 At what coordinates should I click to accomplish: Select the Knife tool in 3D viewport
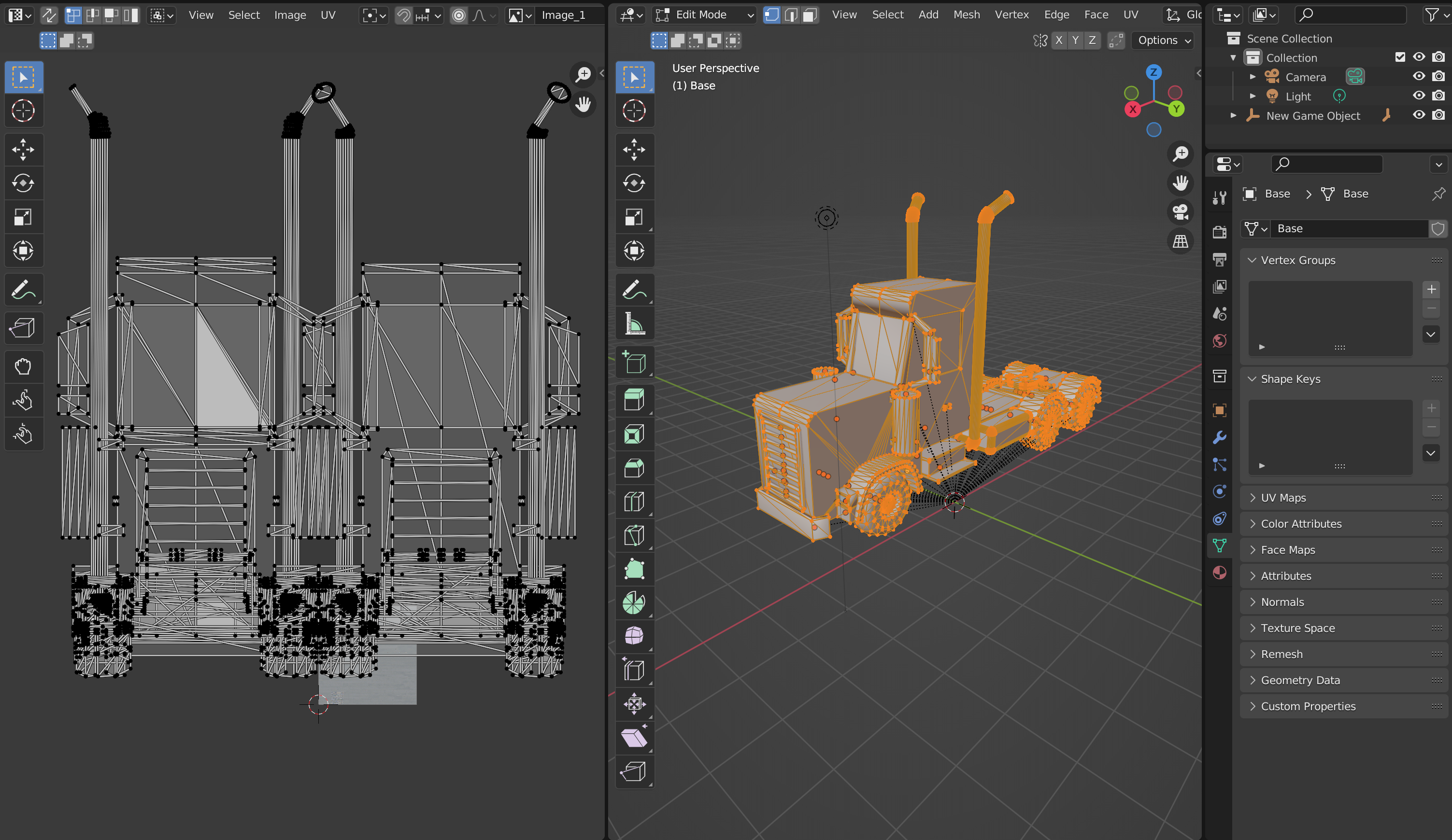point(634,535)
